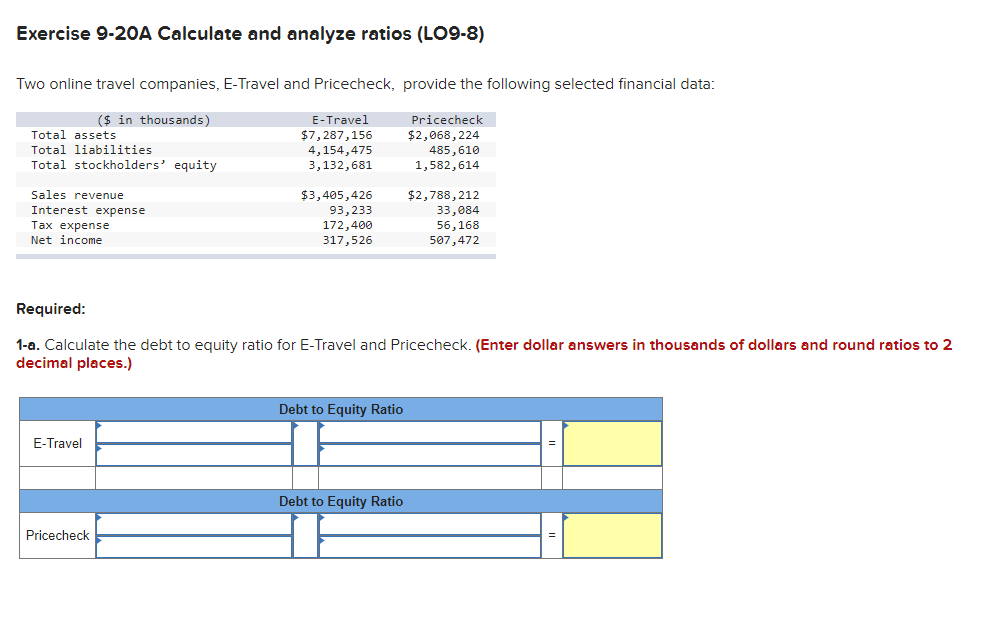Screen dimensions: 1004x619
Task: Click the Net income row label
Action: point(67,240)
